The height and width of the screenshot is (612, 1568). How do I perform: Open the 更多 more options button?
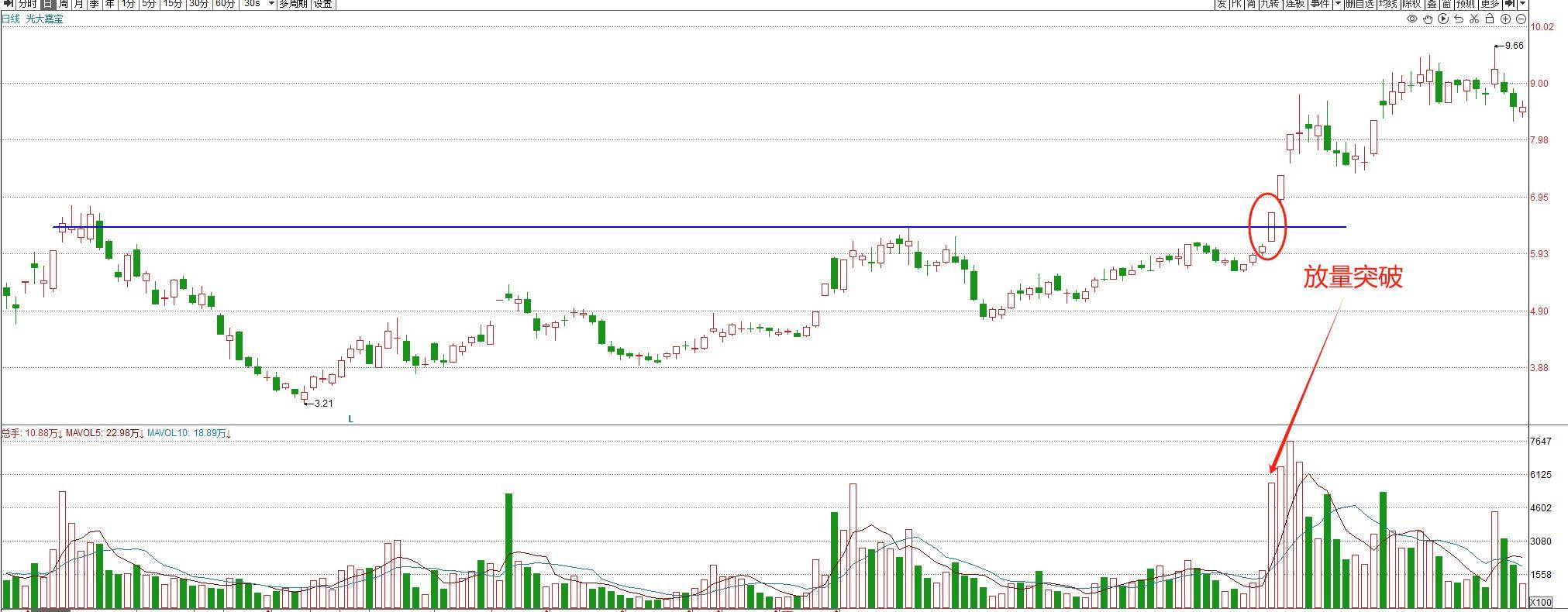click(1490, 4)
